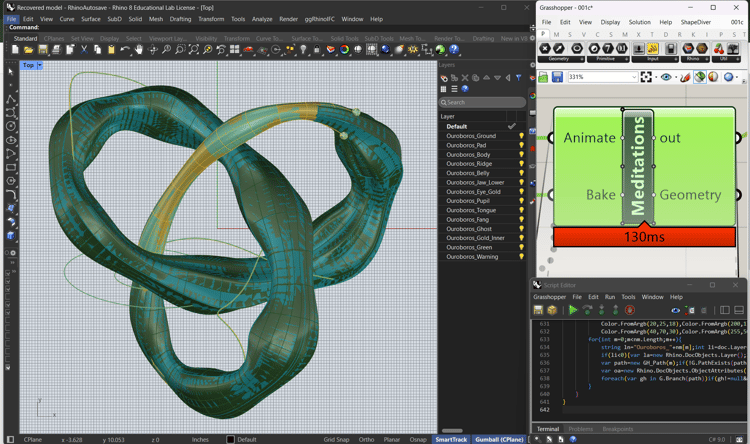Click the Grasshopper preview eye icon
Image resolution: width=750 pixels, height=444 pixels.
pos(667,77)
